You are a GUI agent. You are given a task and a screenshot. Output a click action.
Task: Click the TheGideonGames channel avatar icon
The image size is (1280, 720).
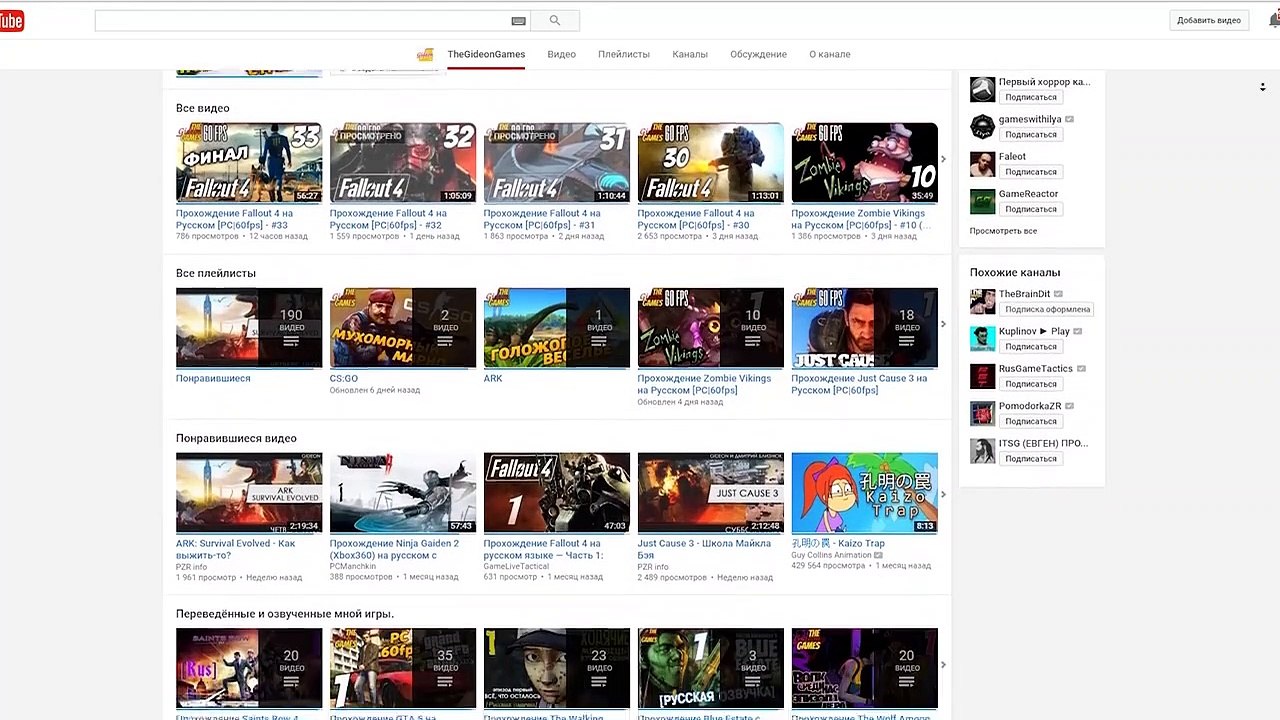425,55
